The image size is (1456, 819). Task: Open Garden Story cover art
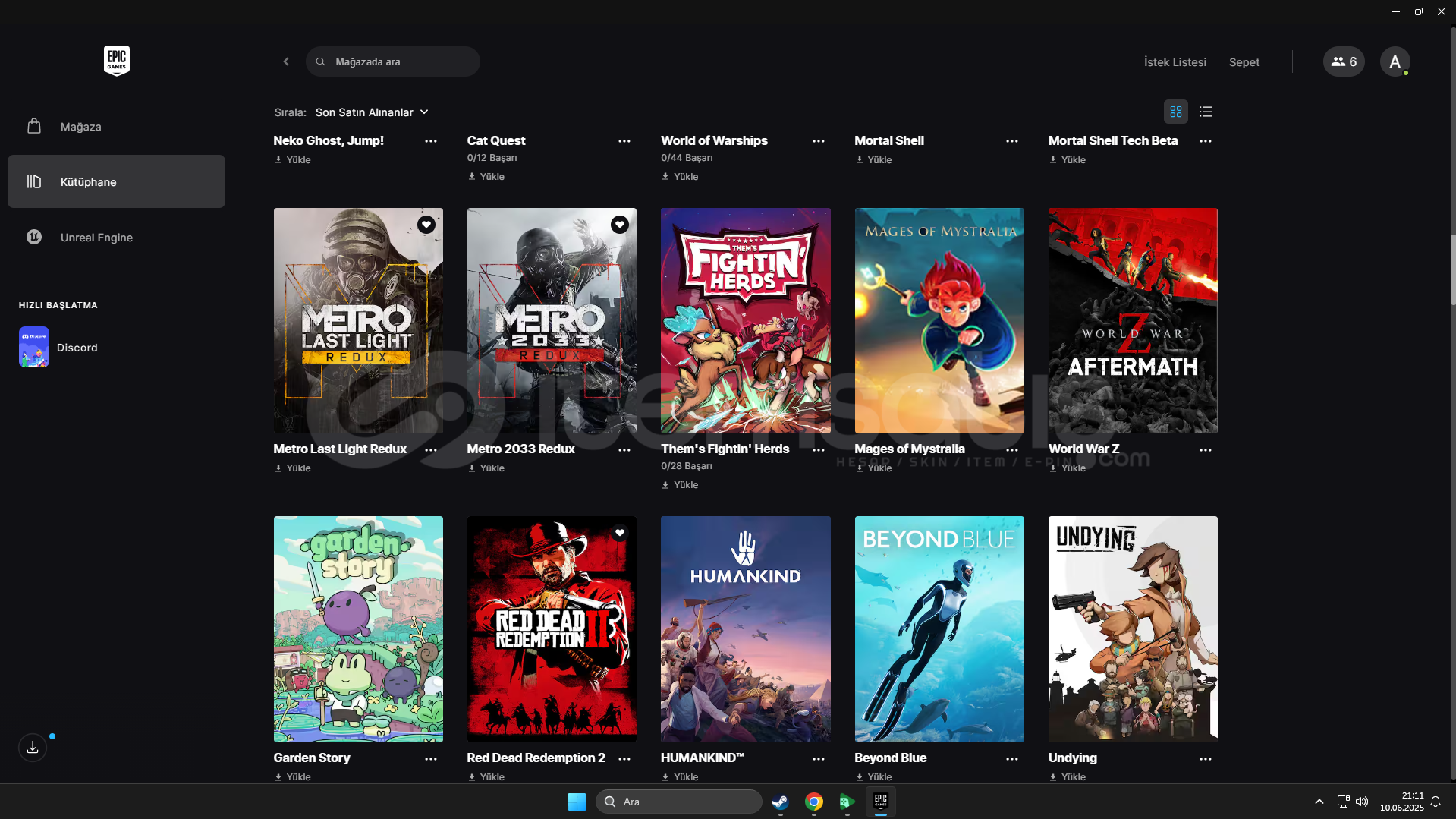pos(358,629)
